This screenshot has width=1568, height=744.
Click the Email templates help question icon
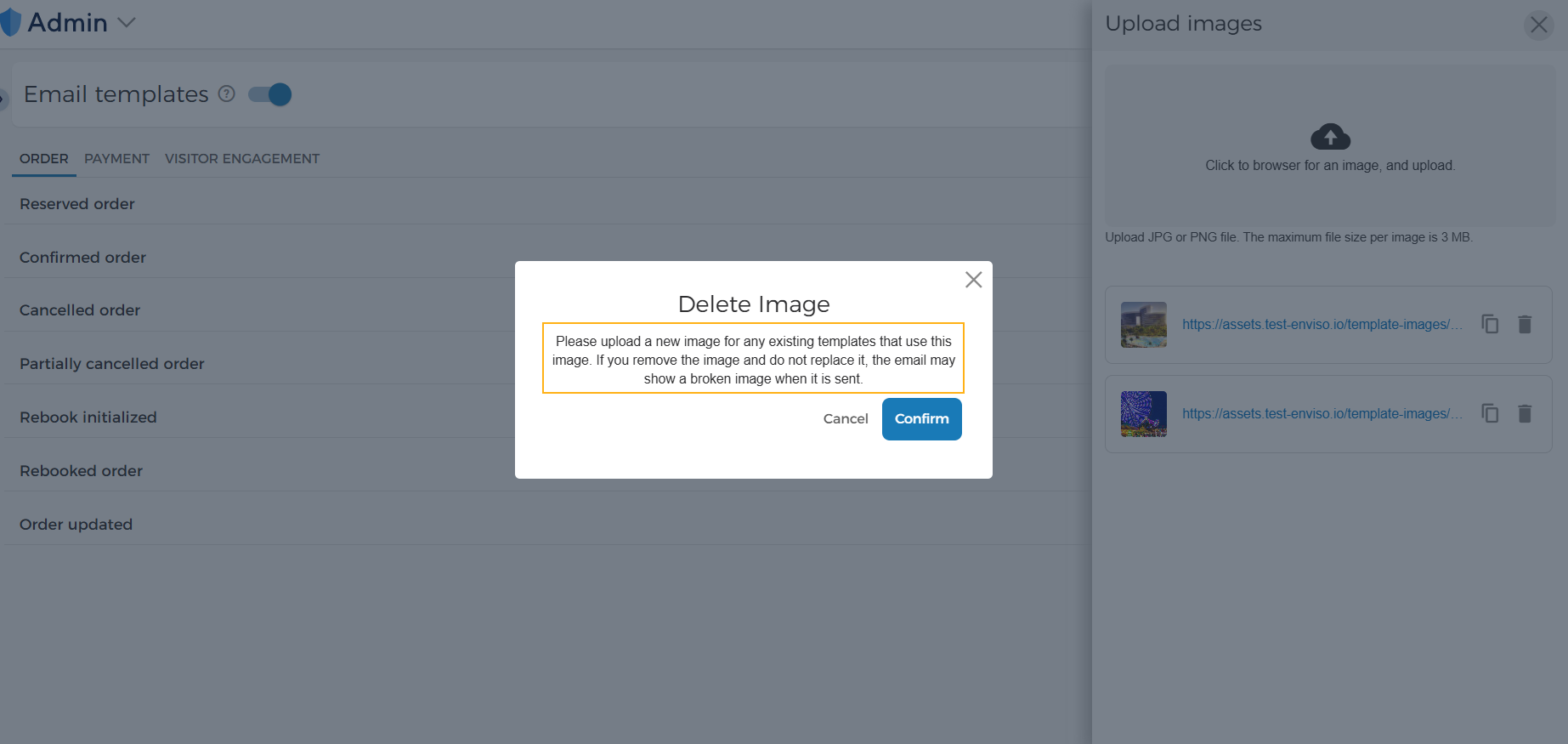[x=226, y=94]
